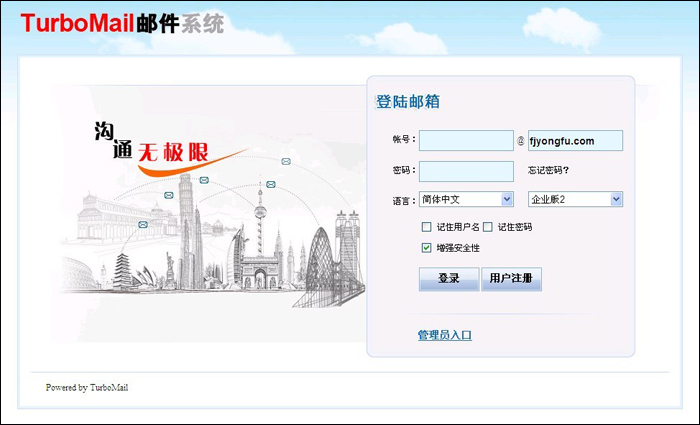Click the topmost envelope icon on the dotted arc

pyautogui.click(x=285, y=161)
